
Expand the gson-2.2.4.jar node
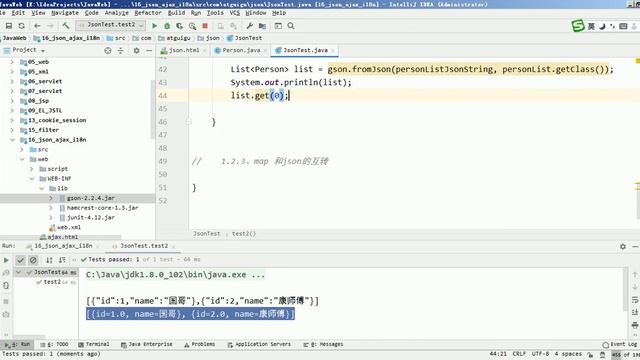pos(51,198)
